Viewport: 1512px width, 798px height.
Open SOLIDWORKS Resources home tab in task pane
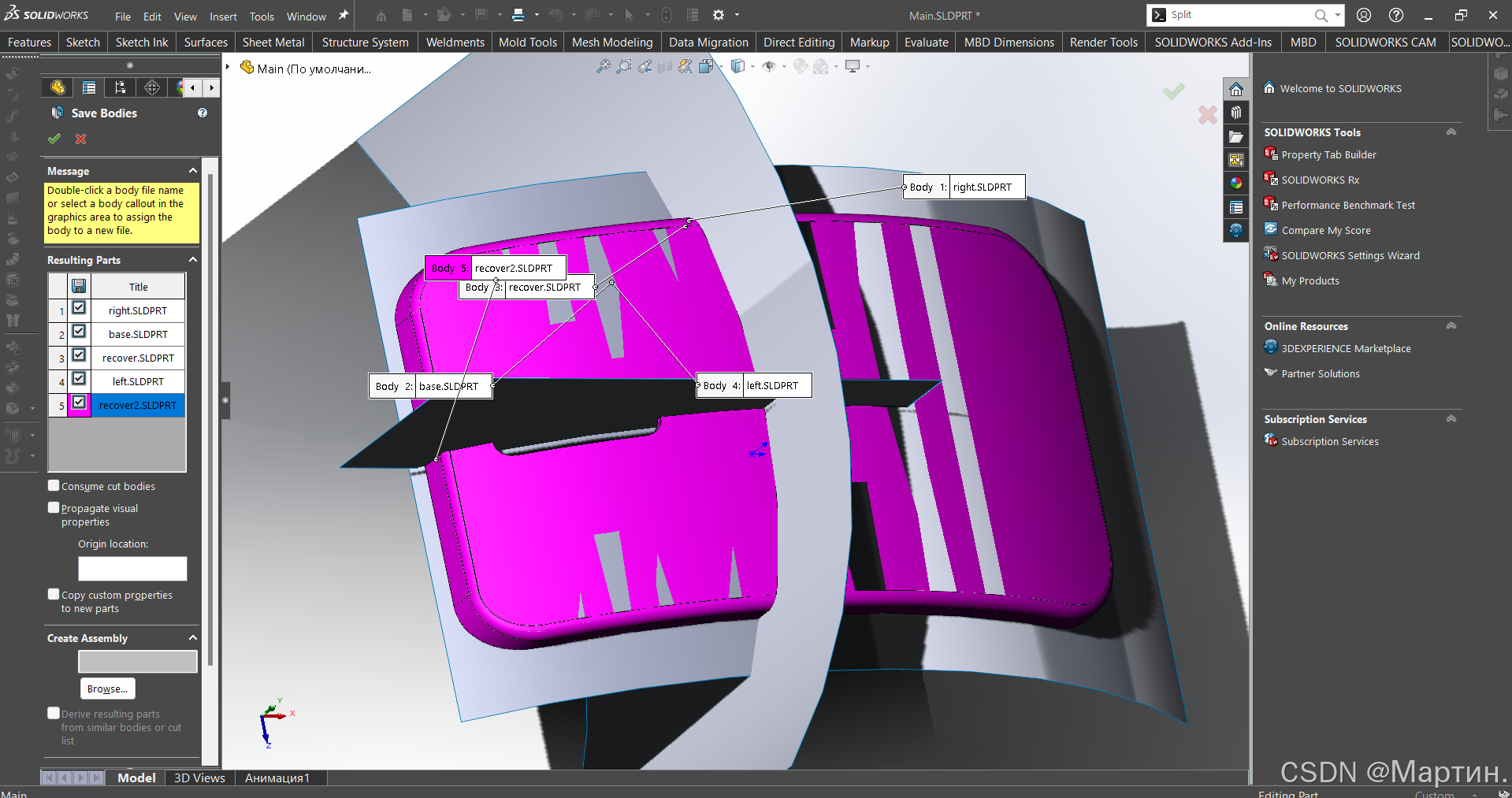1236,89
